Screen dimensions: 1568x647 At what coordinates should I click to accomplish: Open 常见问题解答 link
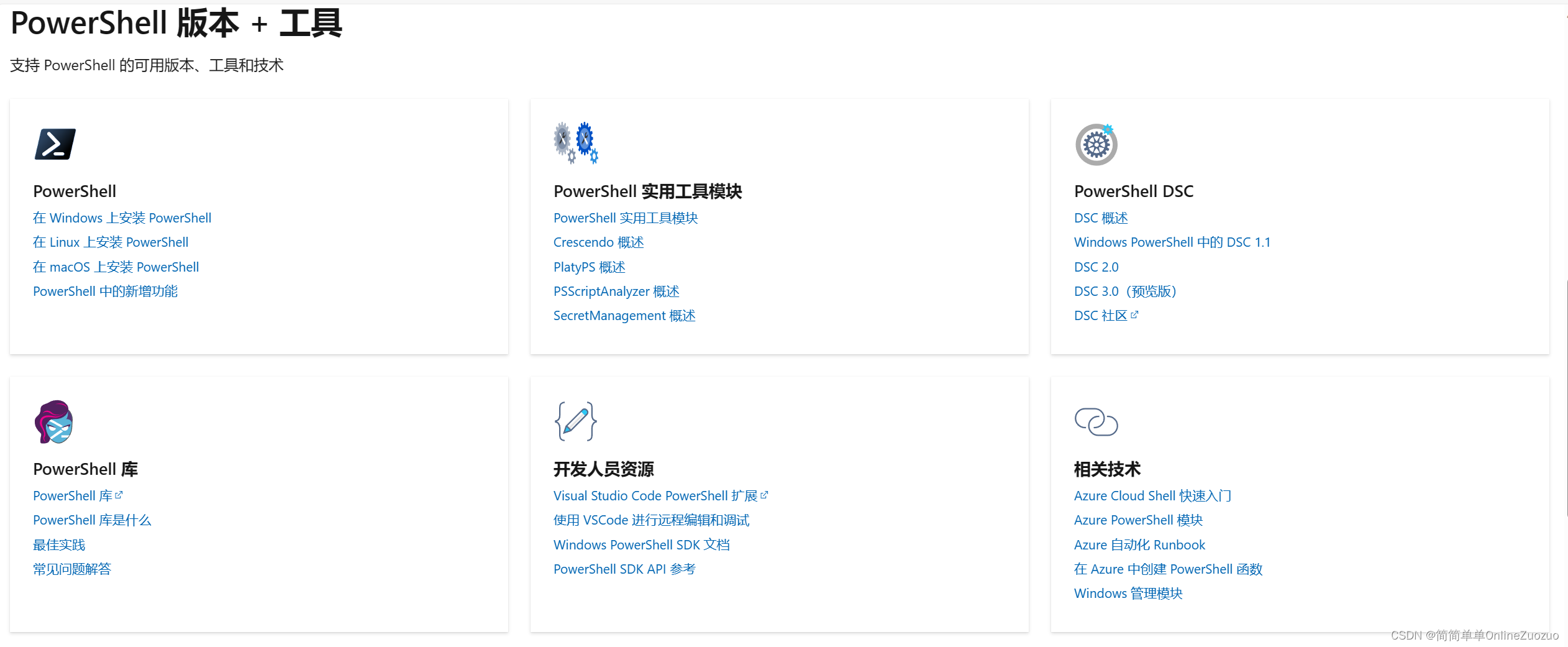tap(72, 569)
